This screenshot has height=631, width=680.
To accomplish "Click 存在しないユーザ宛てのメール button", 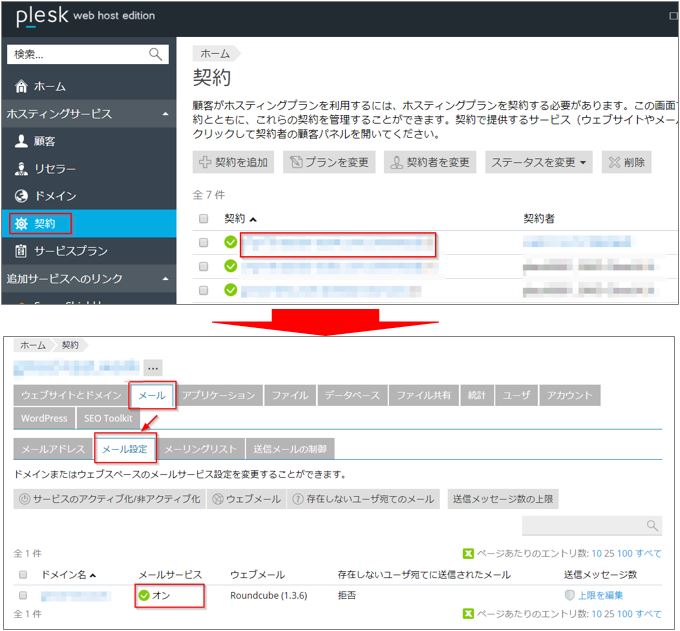I will click(x=363, y=499).
